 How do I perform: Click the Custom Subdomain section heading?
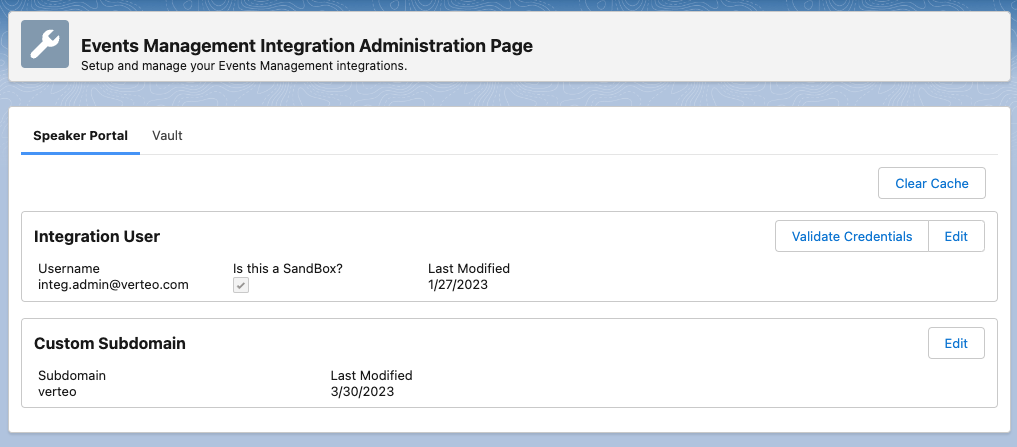pos(110,344)
